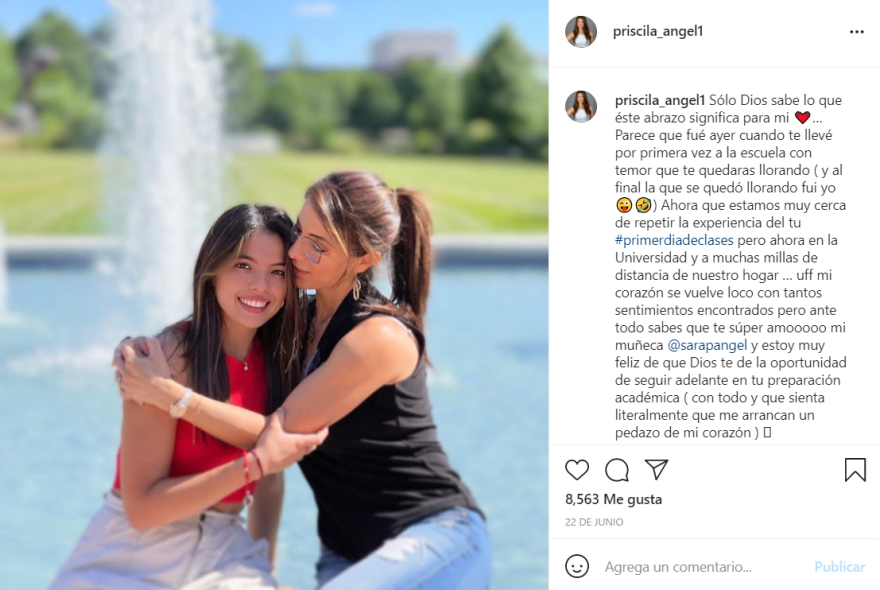Viewport: 880px width, 590px height.
Task: Click the fountain photo of two women
Action: [274, 295]
